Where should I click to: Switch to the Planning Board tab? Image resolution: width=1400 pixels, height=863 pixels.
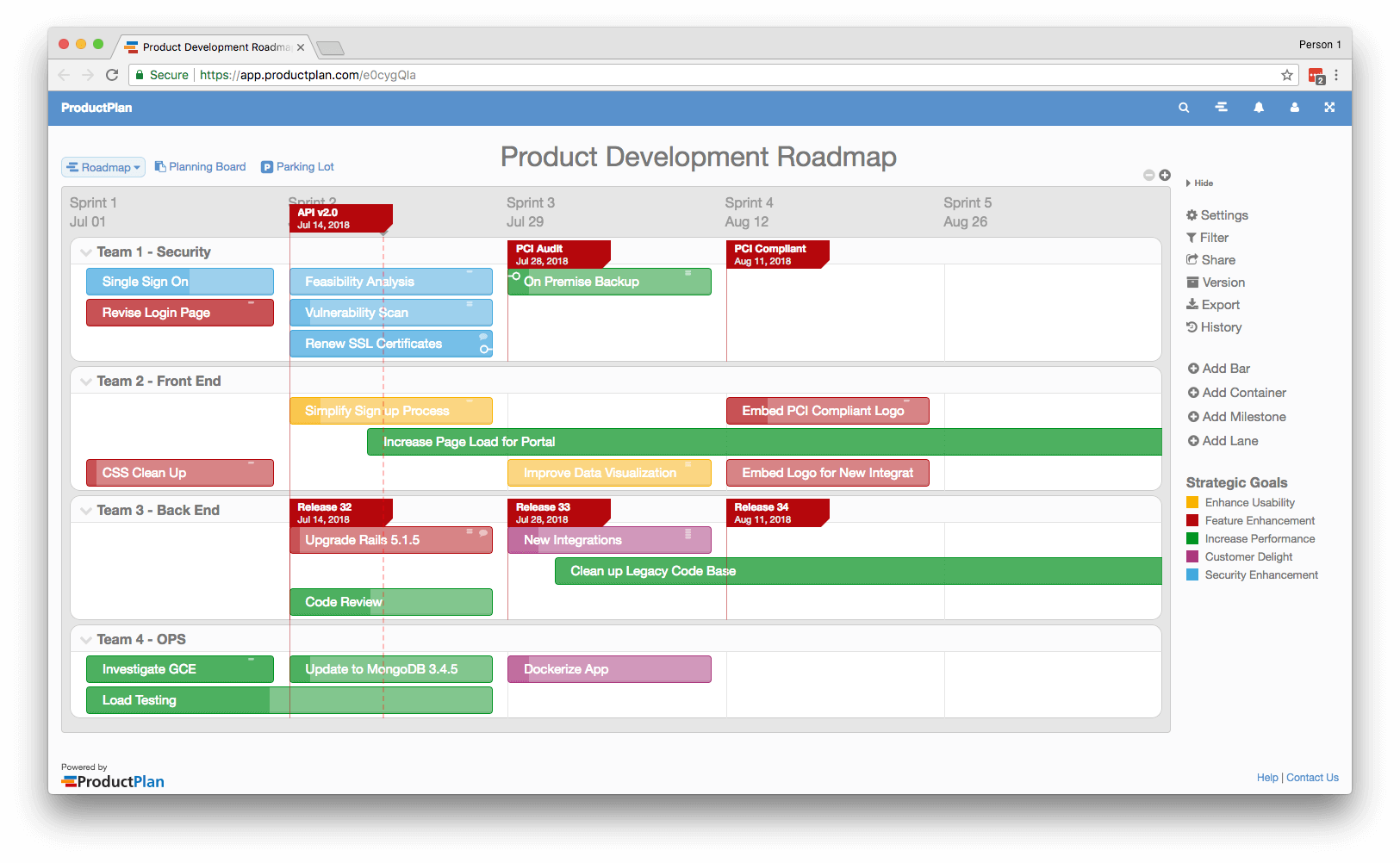pyautogui.click(x=200, y=167)
